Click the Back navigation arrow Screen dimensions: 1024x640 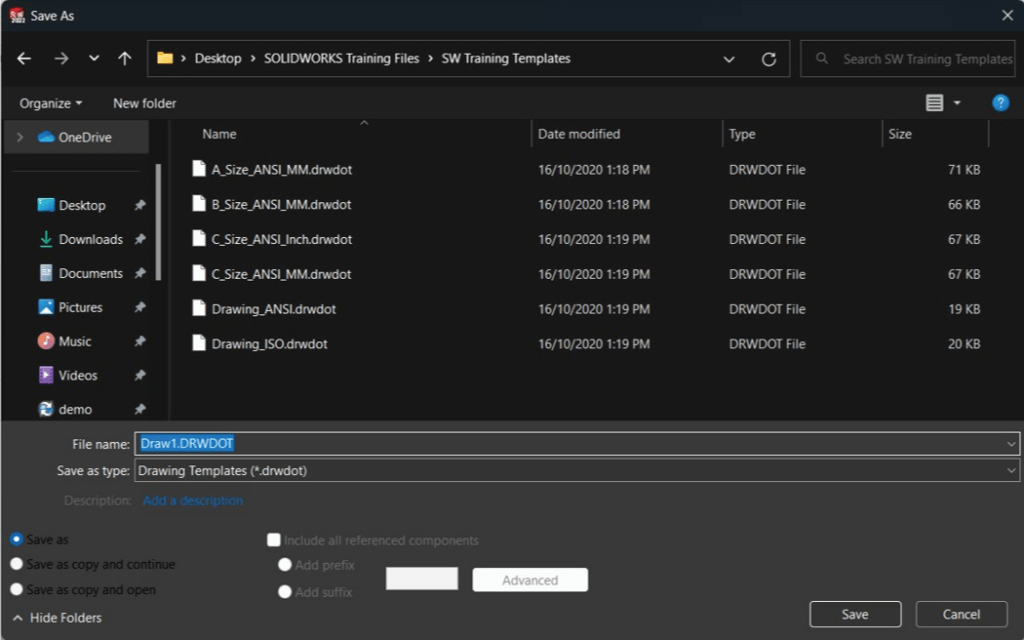click(x=24, y=59)
